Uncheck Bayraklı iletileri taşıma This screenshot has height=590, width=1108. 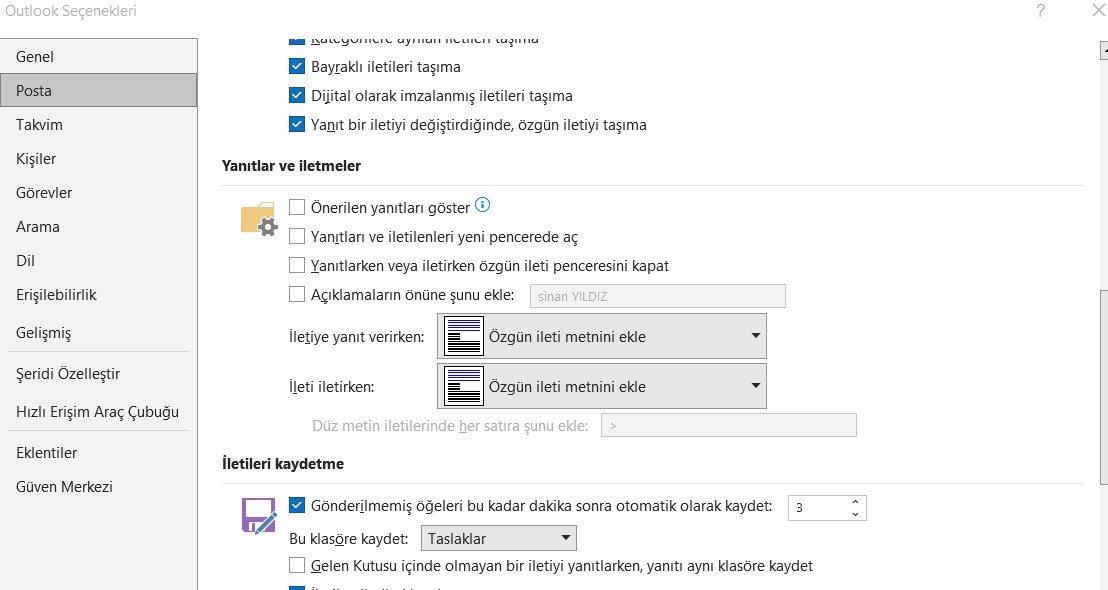click(297, 67)
